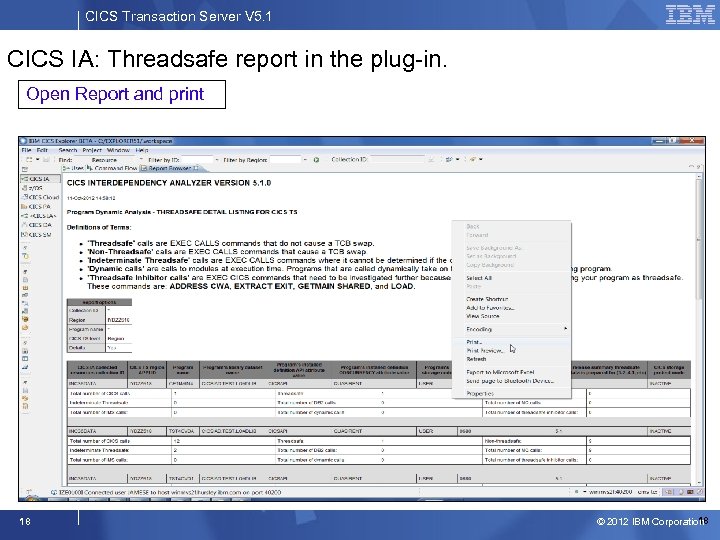Choose Create Shortcut in context menu
This screenshot has width=720, height=540.
click(x=487, y=299)
